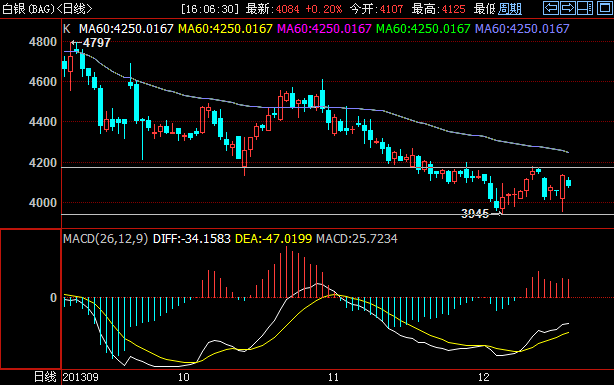Click the [16:06:30] timestamp
This screenshot has height=385, width=614.
(x=210, y=9)
